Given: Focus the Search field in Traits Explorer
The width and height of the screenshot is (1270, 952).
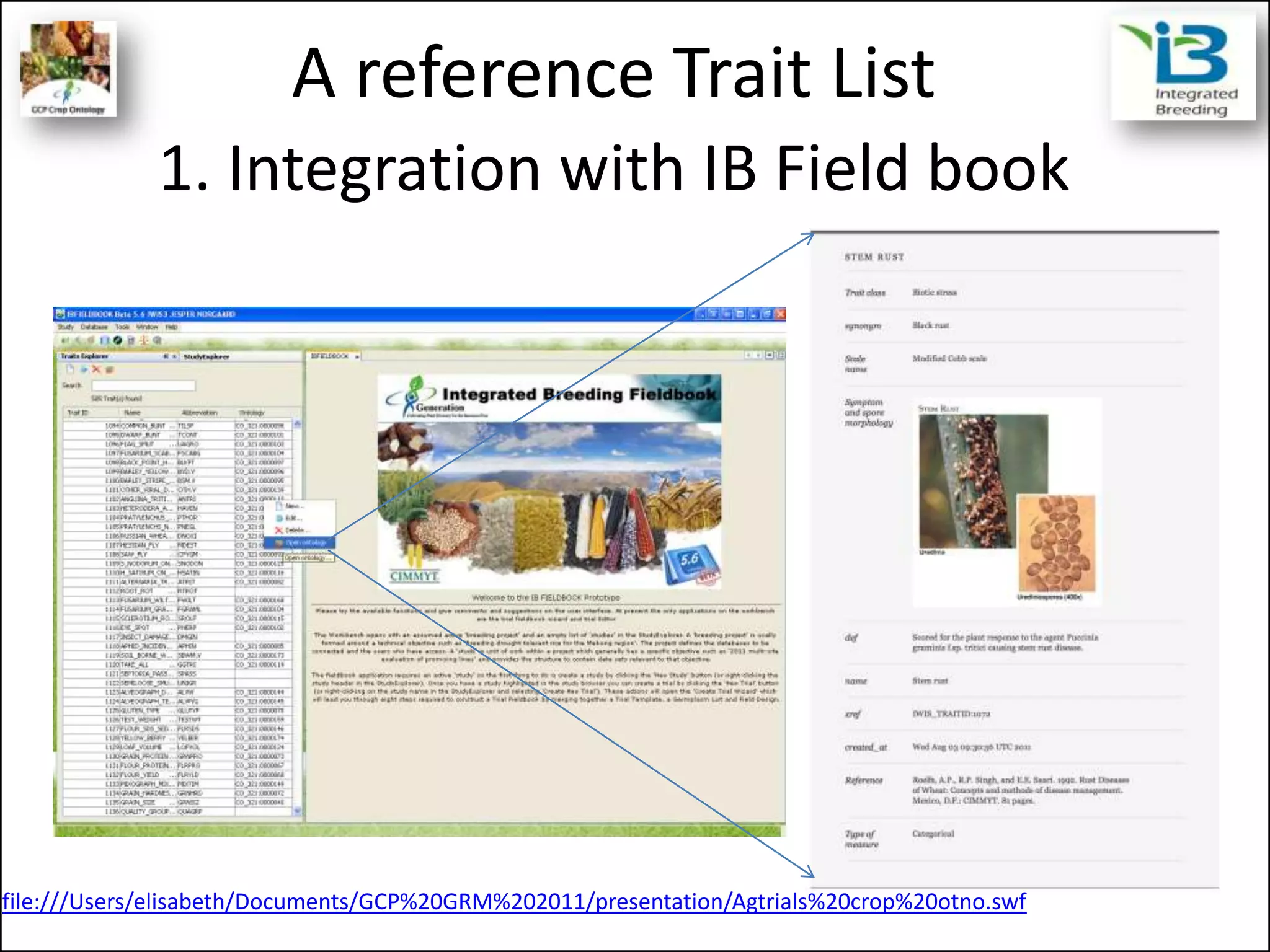Looking at the screenshot, I should (x=143, y=386).
